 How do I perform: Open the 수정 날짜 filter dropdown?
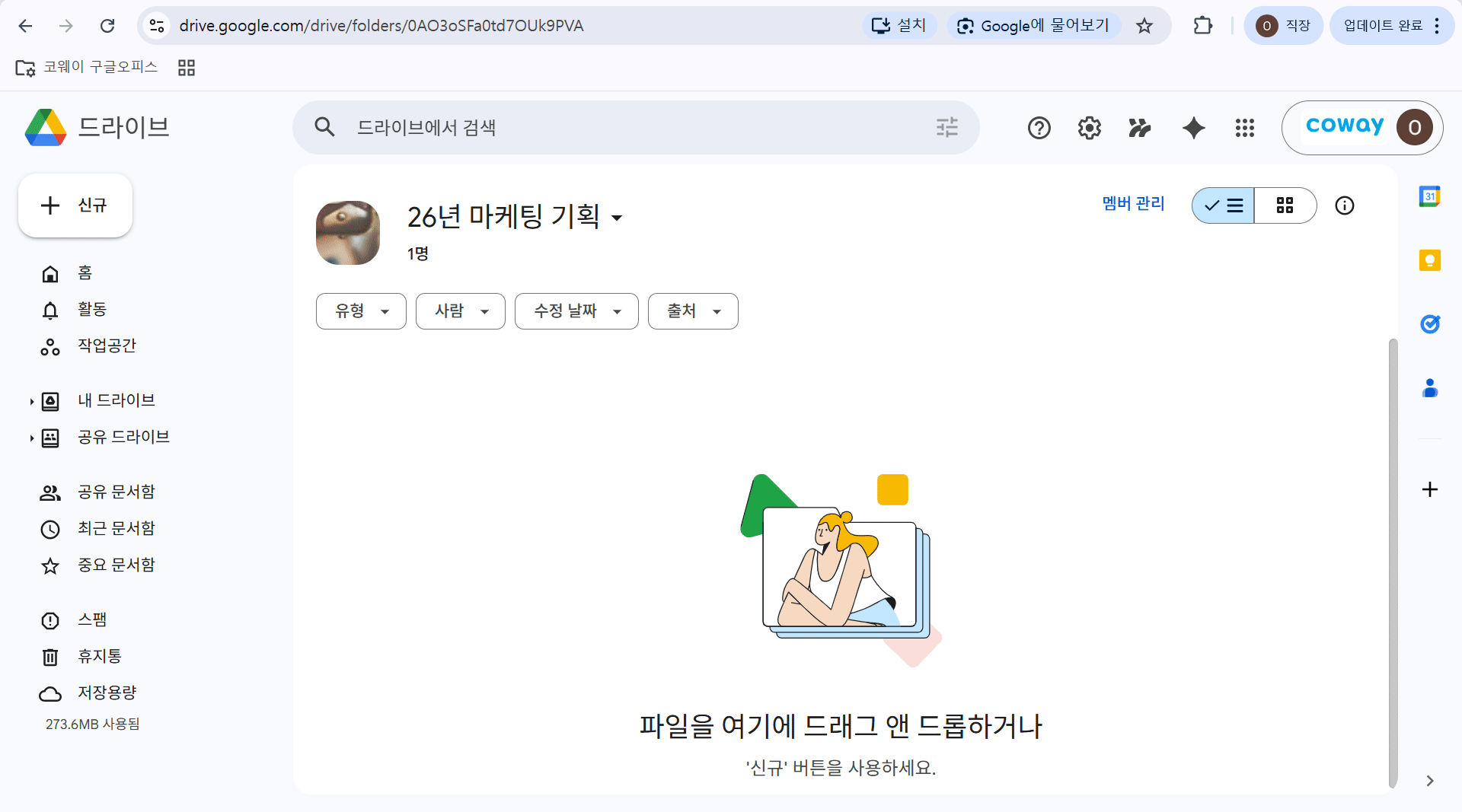pos(576,311)
